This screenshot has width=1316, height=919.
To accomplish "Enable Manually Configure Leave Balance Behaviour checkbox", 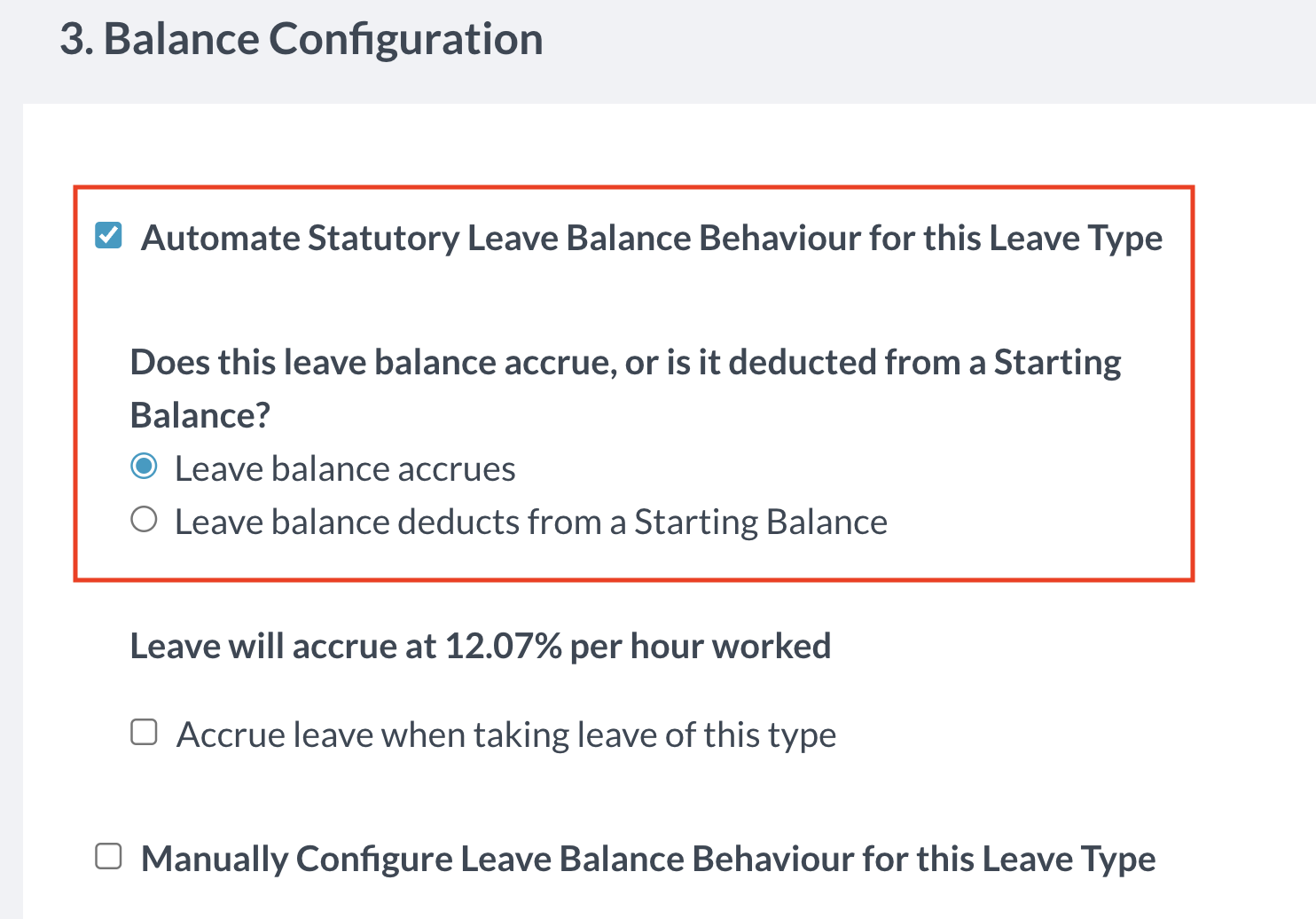I will coord(108,857).
